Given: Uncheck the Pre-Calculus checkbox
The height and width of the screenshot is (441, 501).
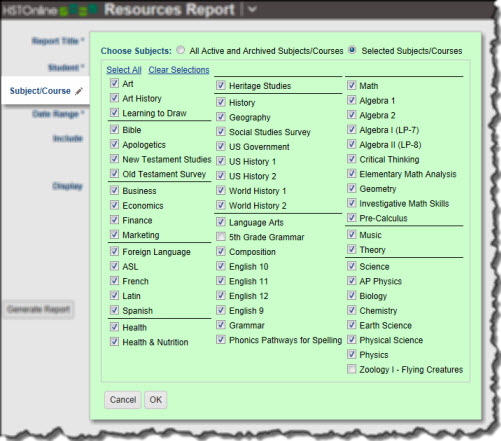Looking at the screenshot, I should (351, 217).
